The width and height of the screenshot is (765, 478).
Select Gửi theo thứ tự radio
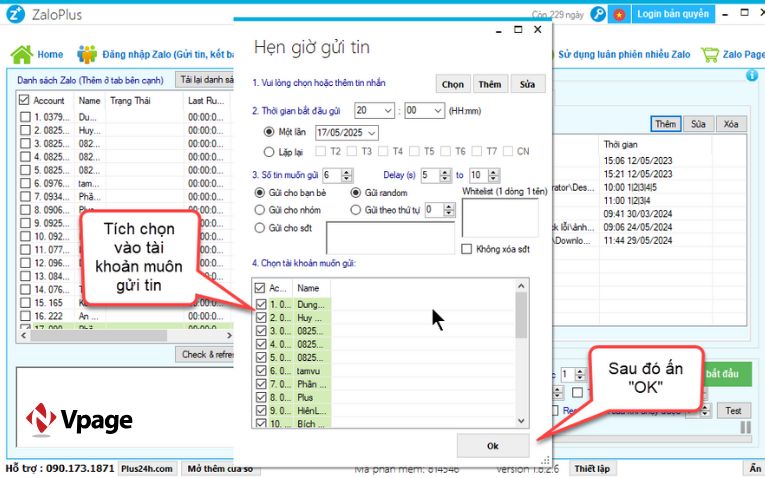pyautogui.click(x=356, y=210)
